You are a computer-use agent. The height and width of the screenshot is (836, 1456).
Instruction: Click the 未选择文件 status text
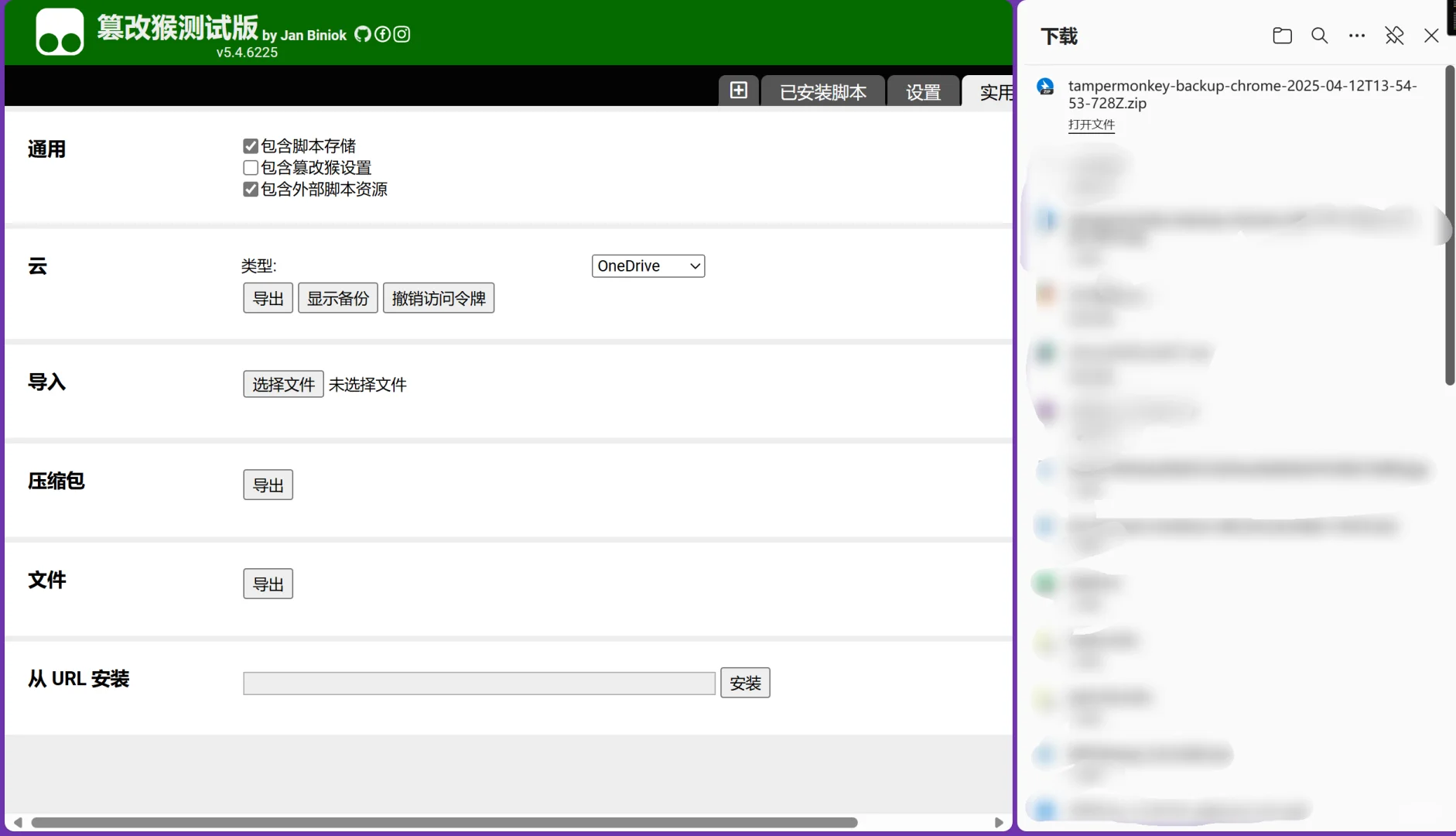(x=367, y=385)
